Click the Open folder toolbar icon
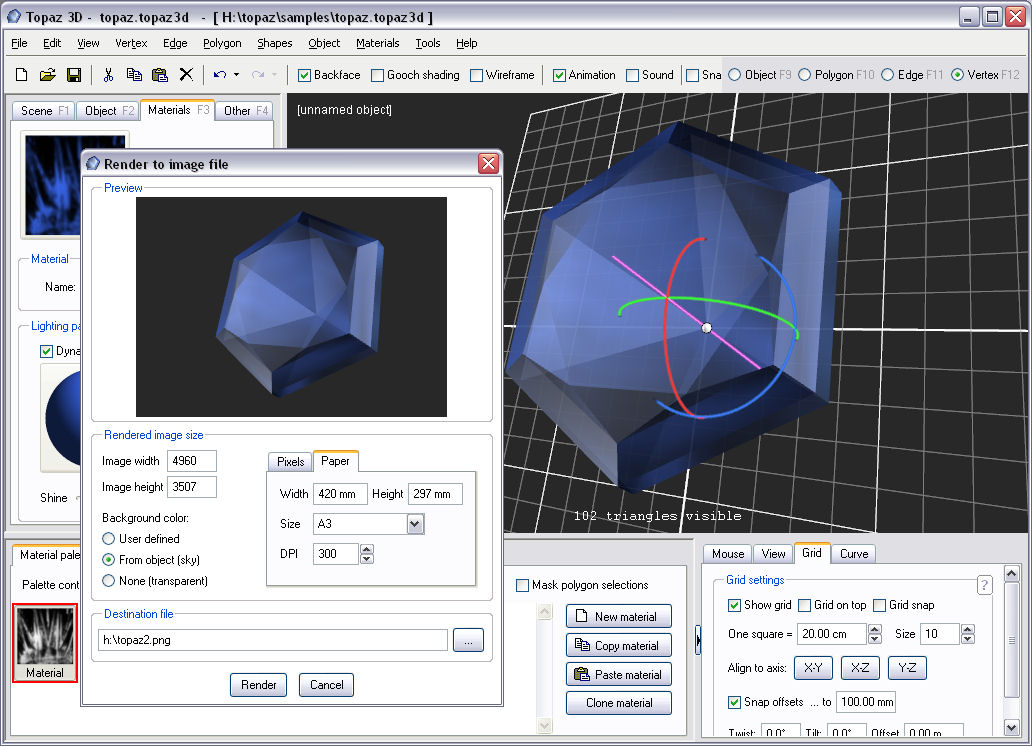Screen dimensions: 1032x746 coord(47,75)
